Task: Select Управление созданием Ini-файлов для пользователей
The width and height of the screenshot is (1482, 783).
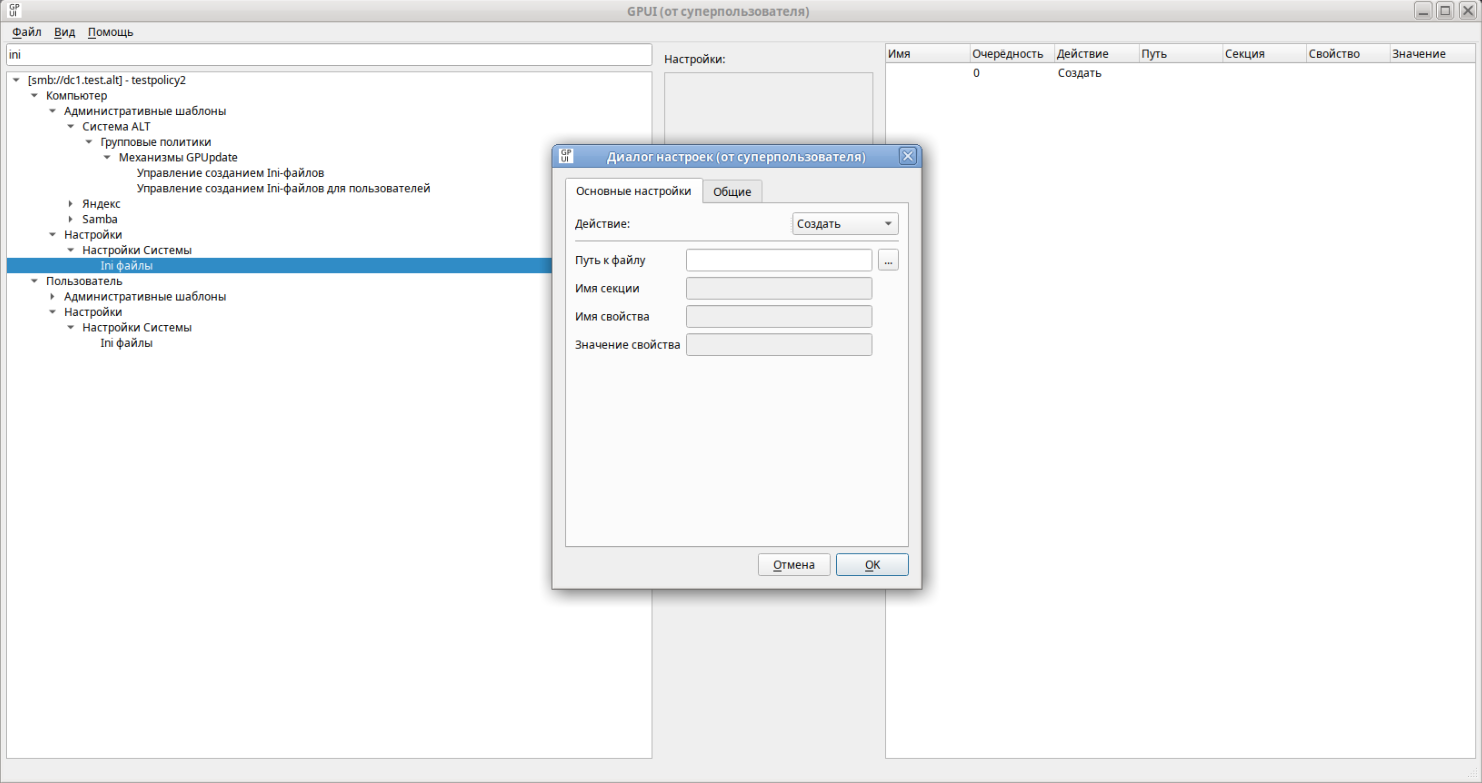Action: click(x=283, y=188)
